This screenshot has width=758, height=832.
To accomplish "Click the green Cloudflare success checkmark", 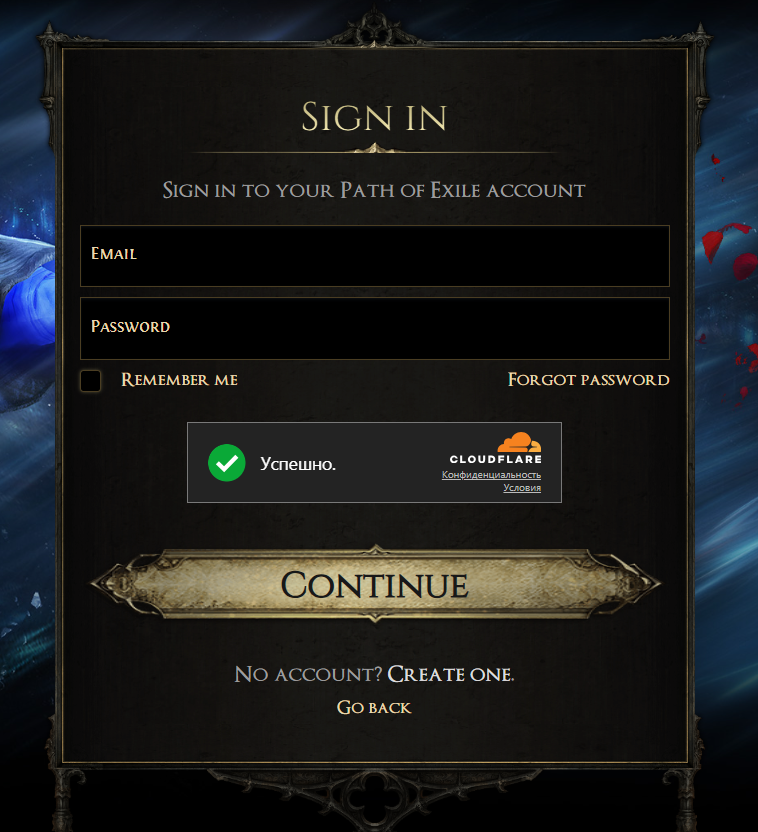I will click(226, 463).
